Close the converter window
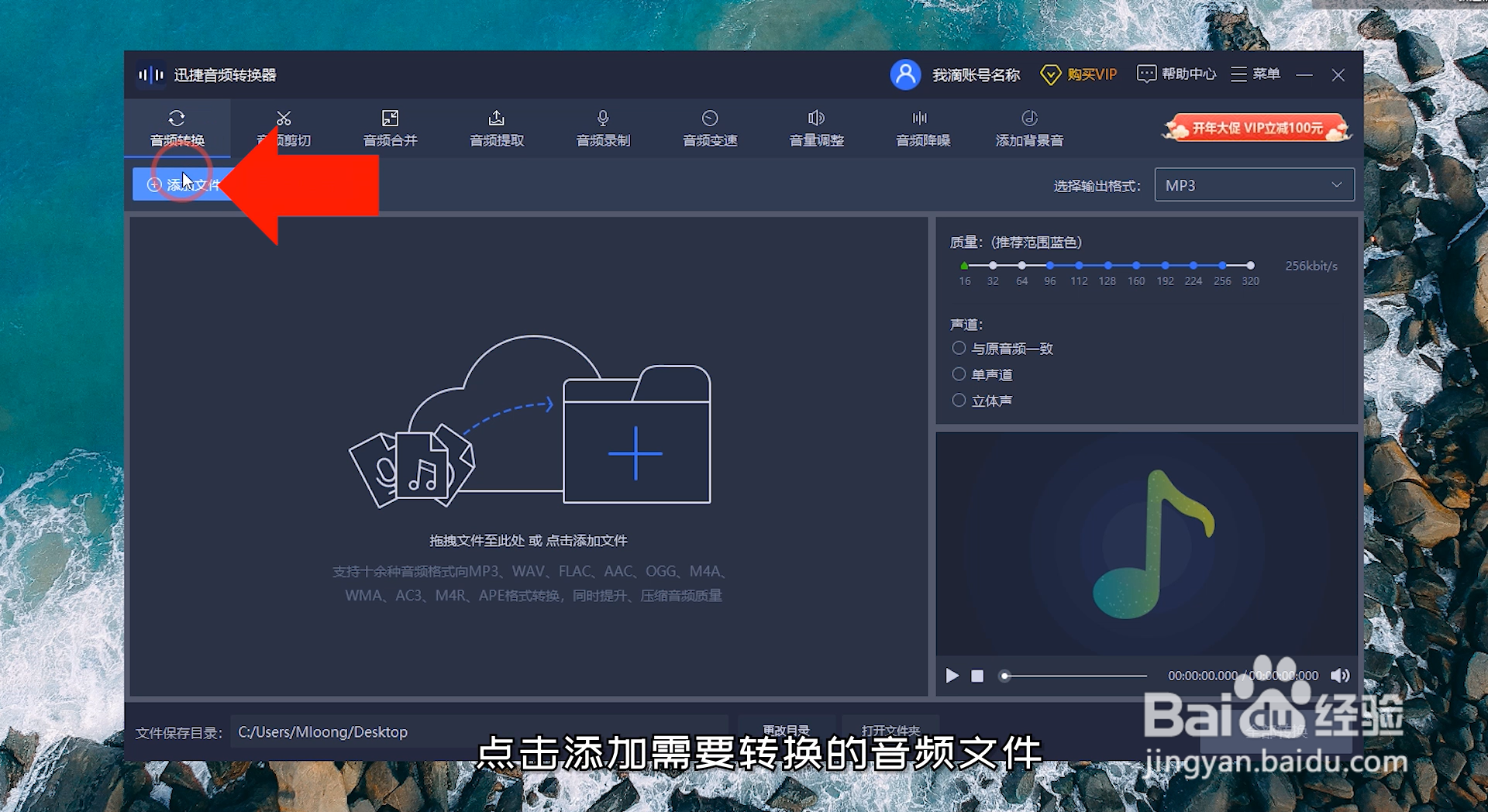Screen dimensions: 1488x812 click(x=1338, y=75)
